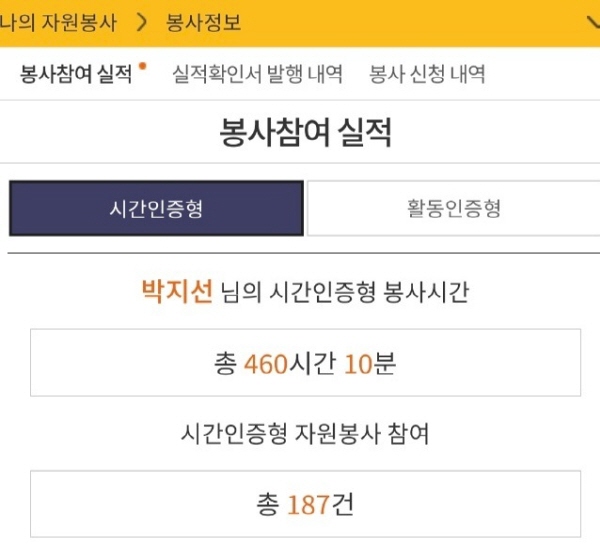The image size is (600, 560).
Task: Go to 나의 자원봉사 breadcrumb
Action: 58,22
